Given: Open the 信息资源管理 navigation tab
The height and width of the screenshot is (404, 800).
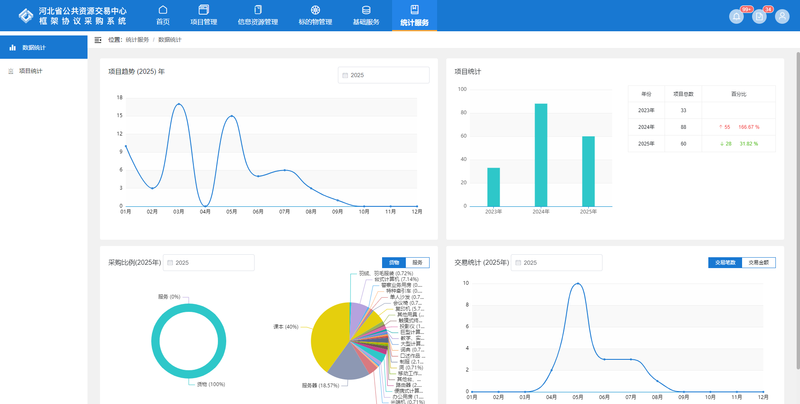Looking at the screenshot, I should (258, 15).
